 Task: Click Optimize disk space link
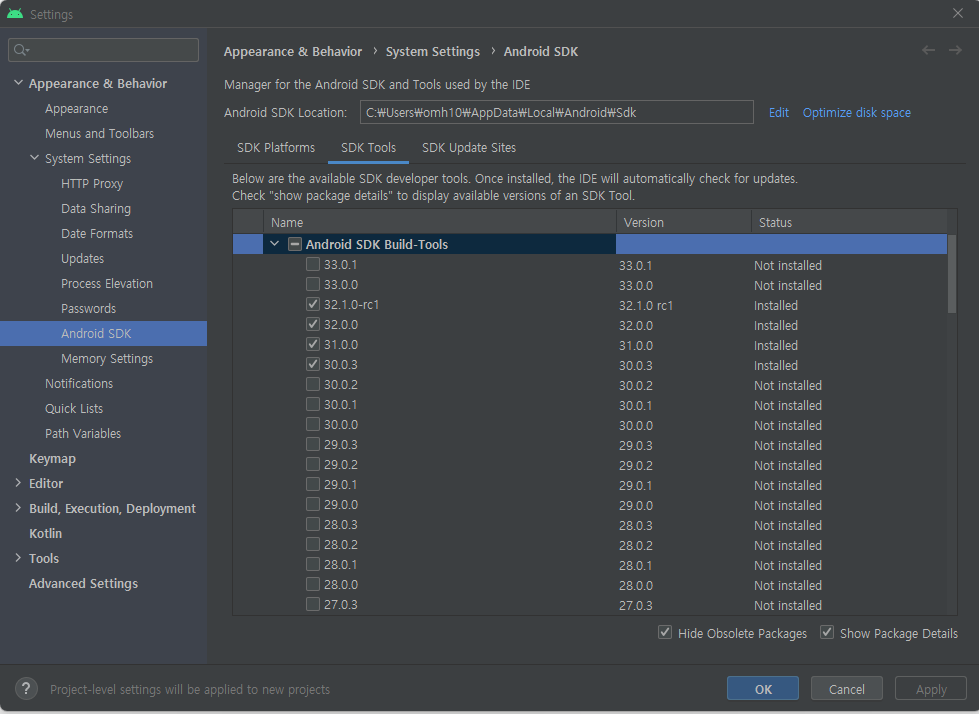[x=857, y=112]
